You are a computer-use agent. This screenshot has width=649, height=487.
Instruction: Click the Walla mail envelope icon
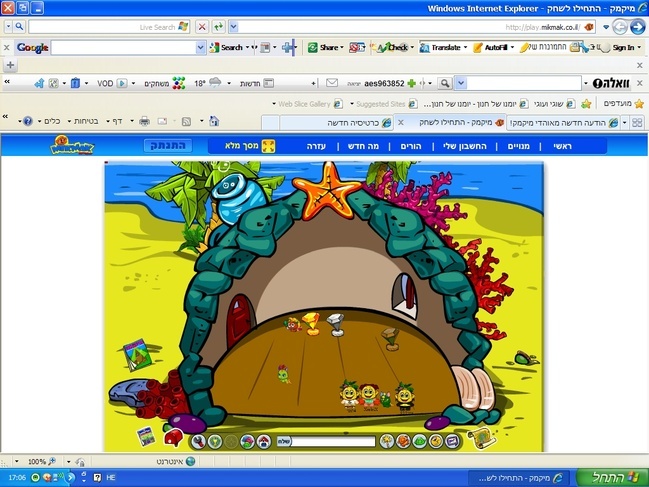click(332, 83)
